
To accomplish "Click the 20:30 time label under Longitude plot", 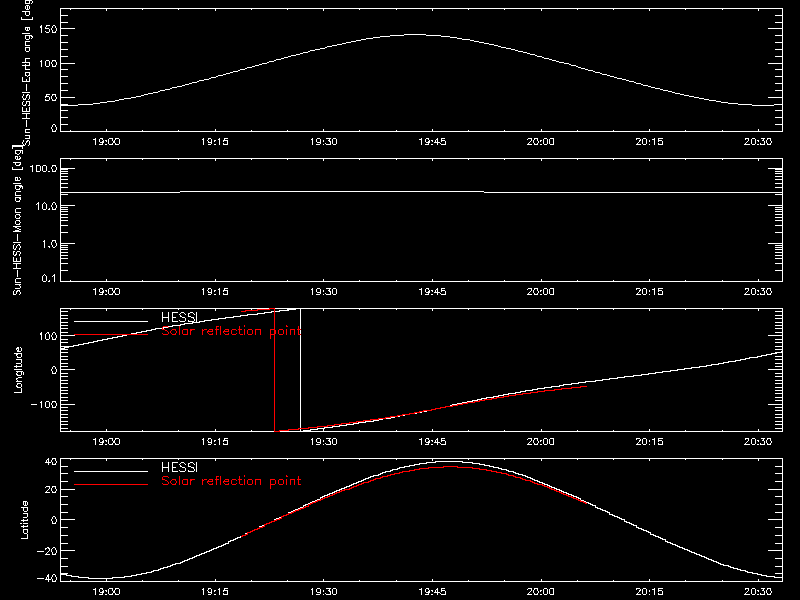I will (758, 442).
